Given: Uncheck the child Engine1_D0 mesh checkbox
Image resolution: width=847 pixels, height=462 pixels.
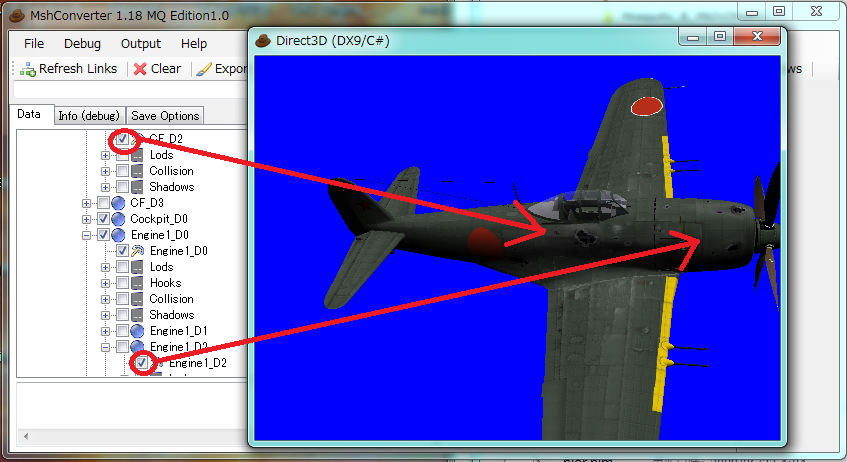Looking at the screenshot, I should [123, 251].
